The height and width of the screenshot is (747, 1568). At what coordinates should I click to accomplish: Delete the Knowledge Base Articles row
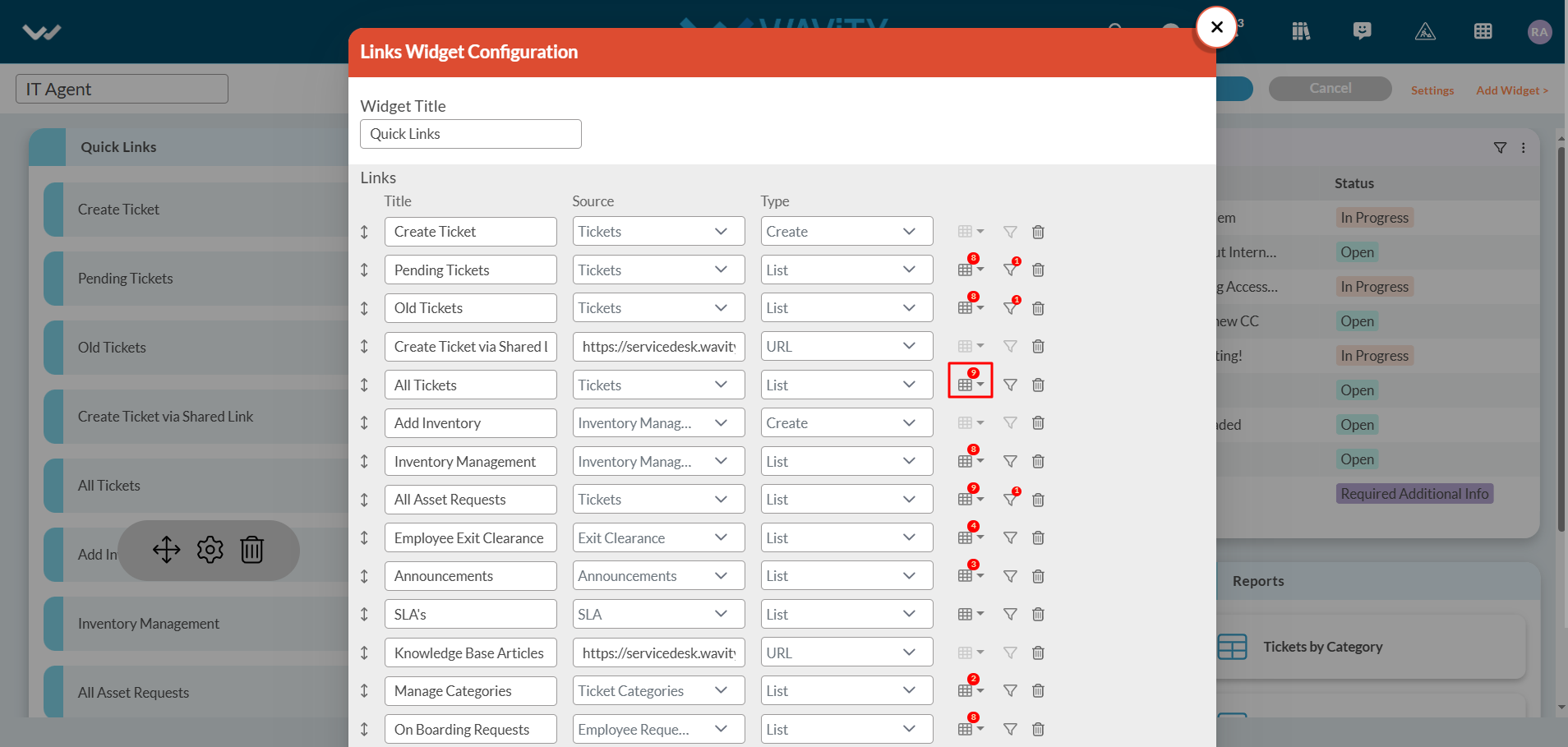[1038, 652]
